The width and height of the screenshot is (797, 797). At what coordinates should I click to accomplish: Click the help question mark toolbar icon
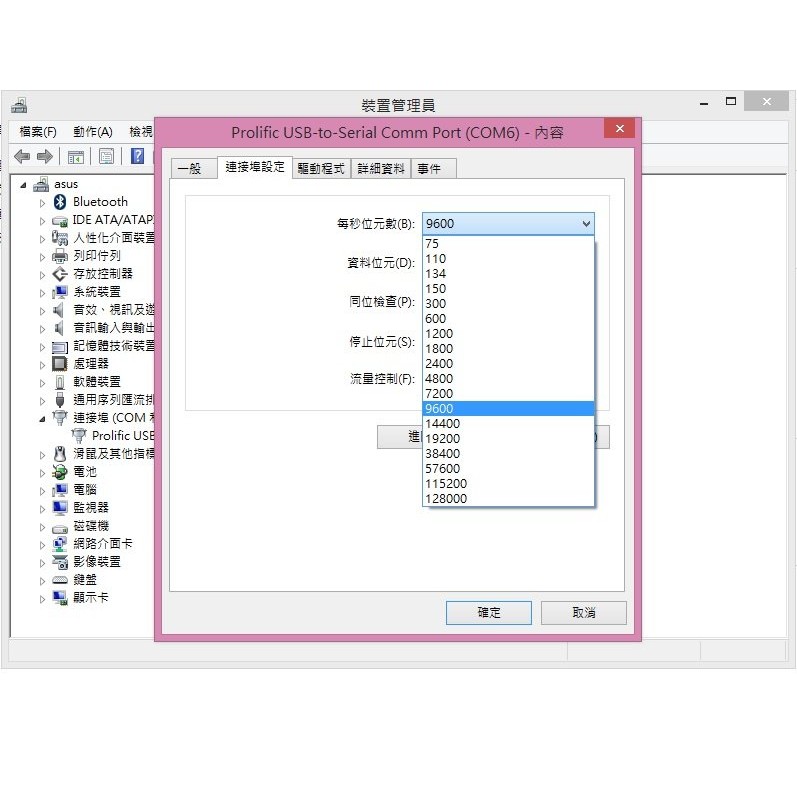pos(138,157)
